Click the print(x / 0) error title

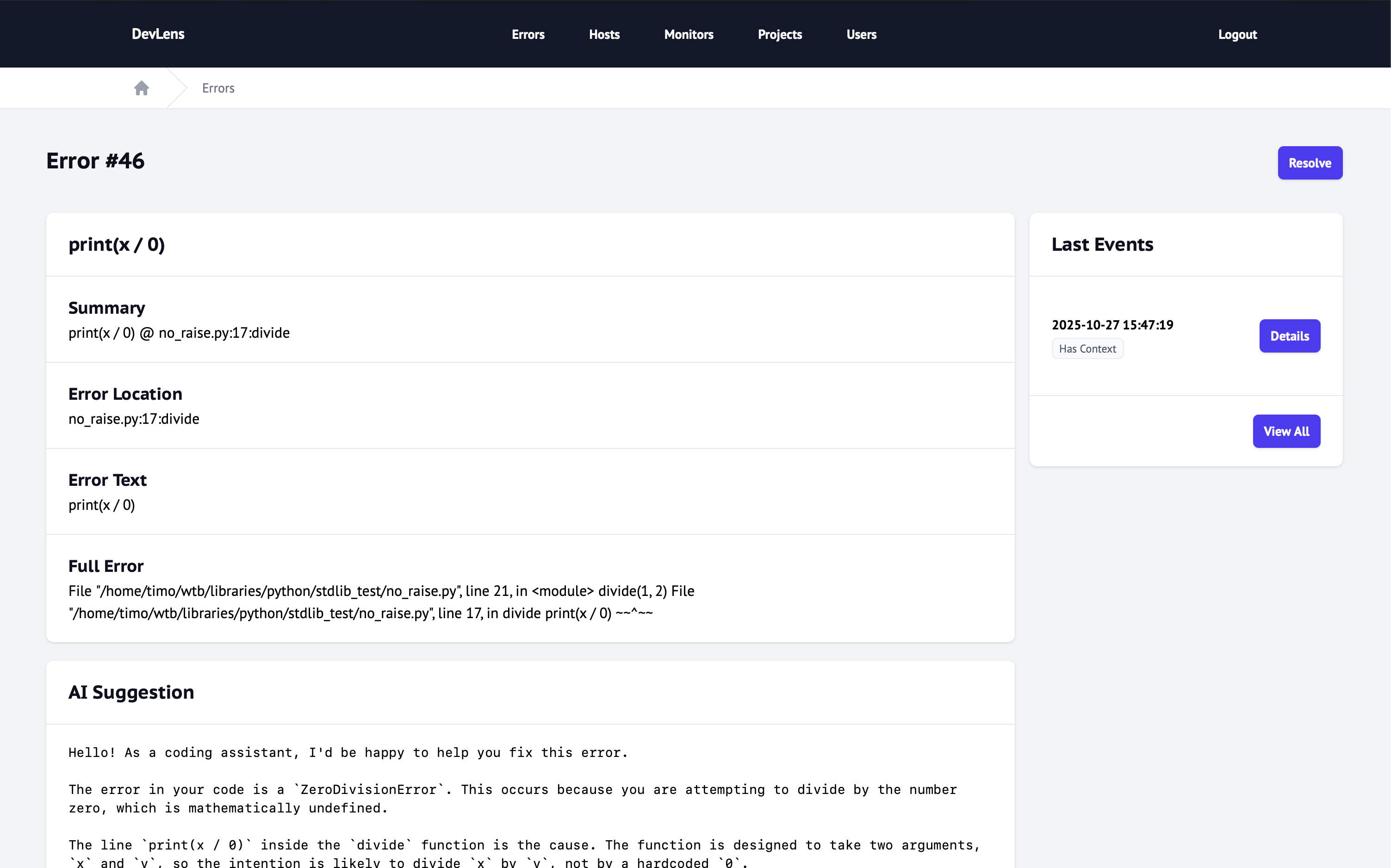pyautogui.click(x=117, y=244)
